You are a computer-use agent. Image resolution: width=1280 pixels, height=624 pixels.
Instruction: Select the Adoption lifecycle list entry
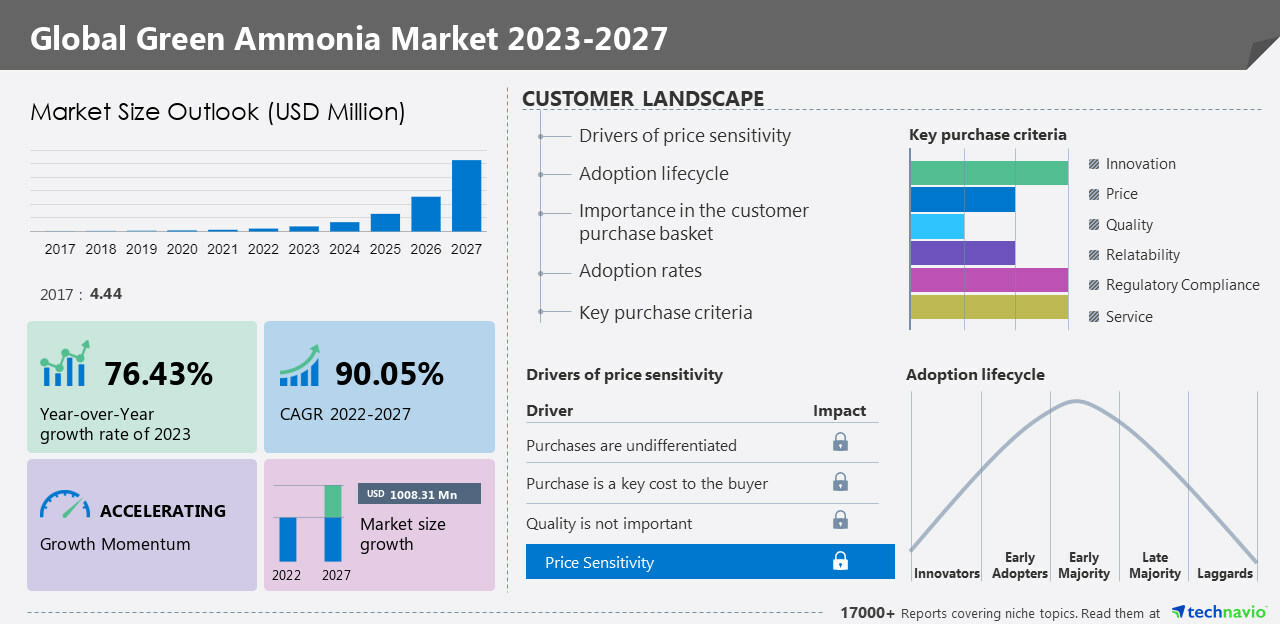[653, 174]
